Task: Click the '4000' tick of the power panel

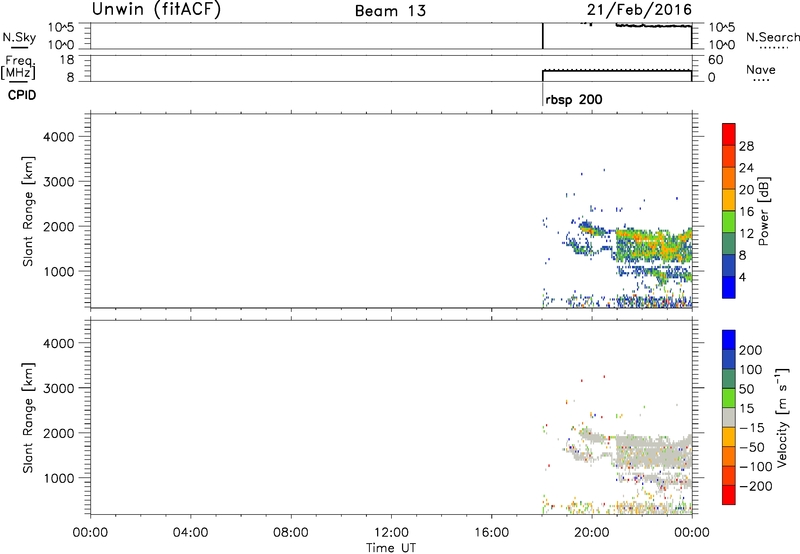Action: (x=59, y=137)
